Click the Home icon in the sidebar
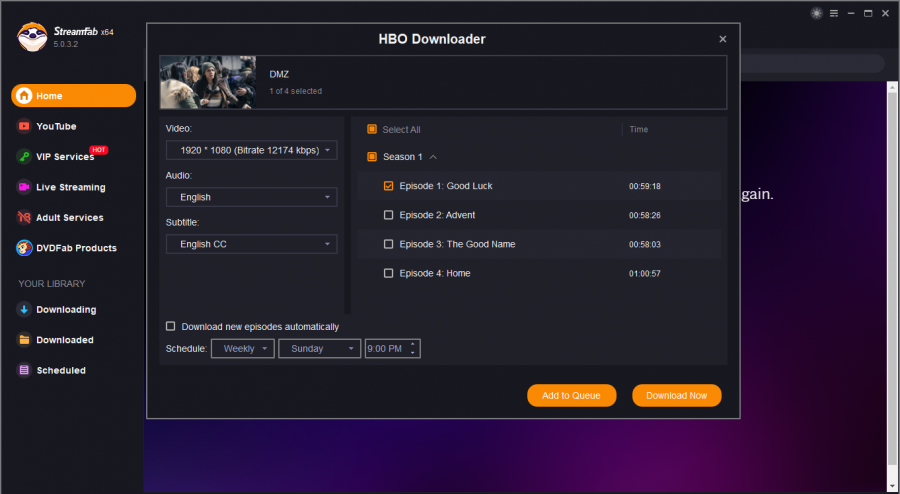This screenshot has height=494, width=900. point(24,96)
